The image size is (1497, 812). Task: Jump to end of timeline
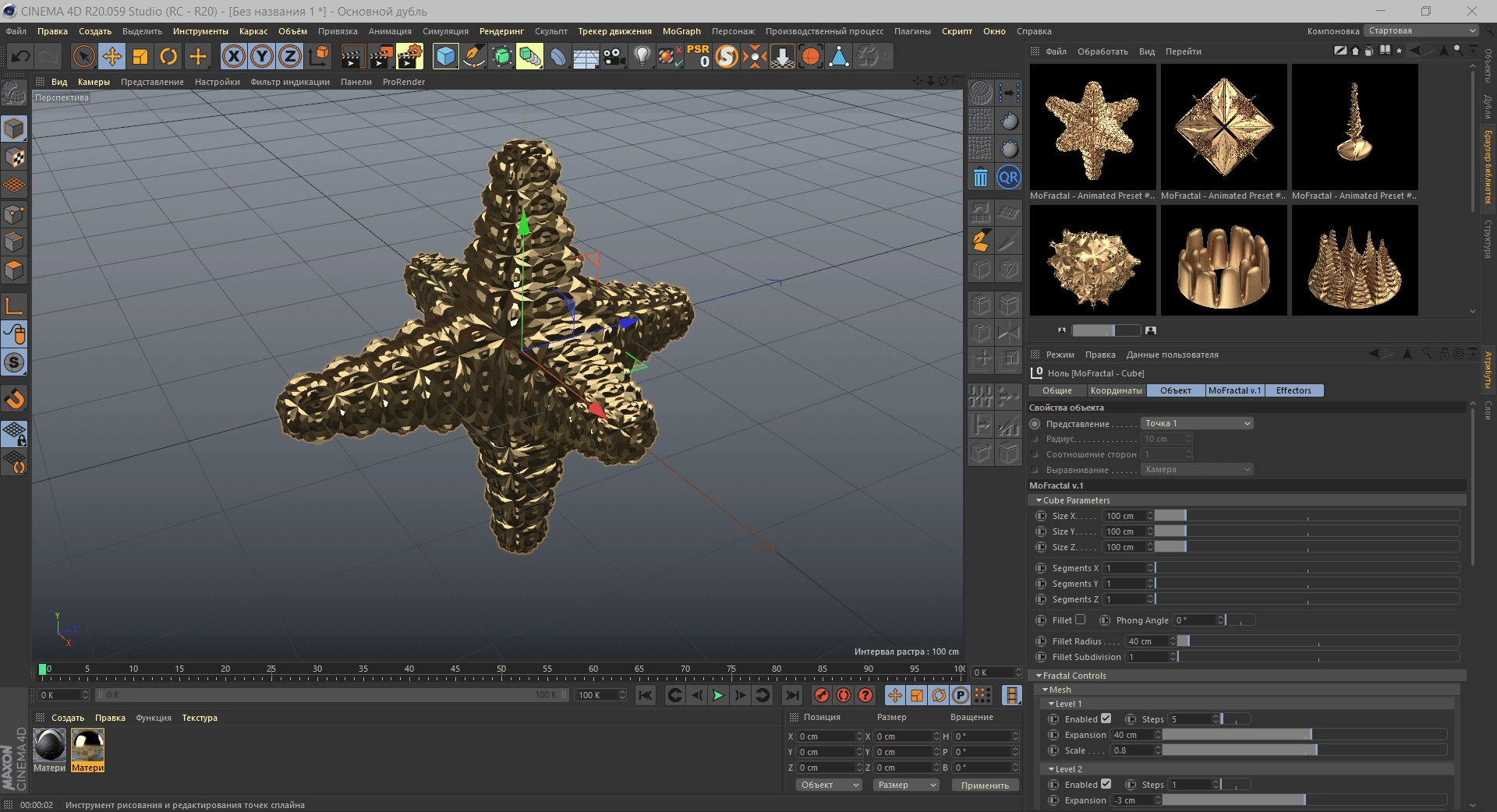792,695
